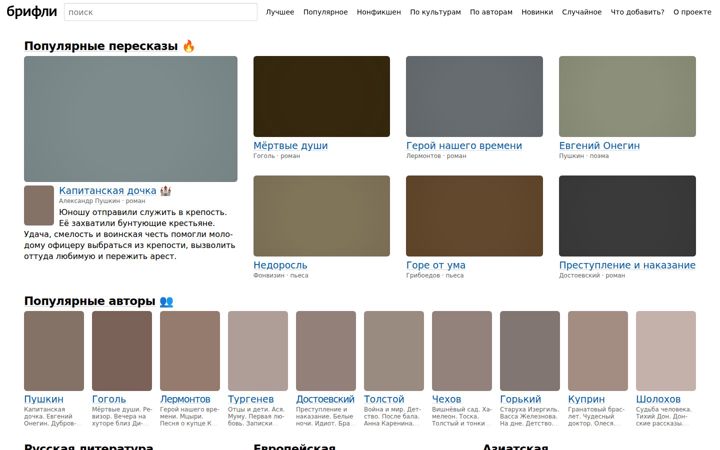Click the Евгений Онегин cover image
720x450 pixels.
pyautogui.click(x=627, y=96)
